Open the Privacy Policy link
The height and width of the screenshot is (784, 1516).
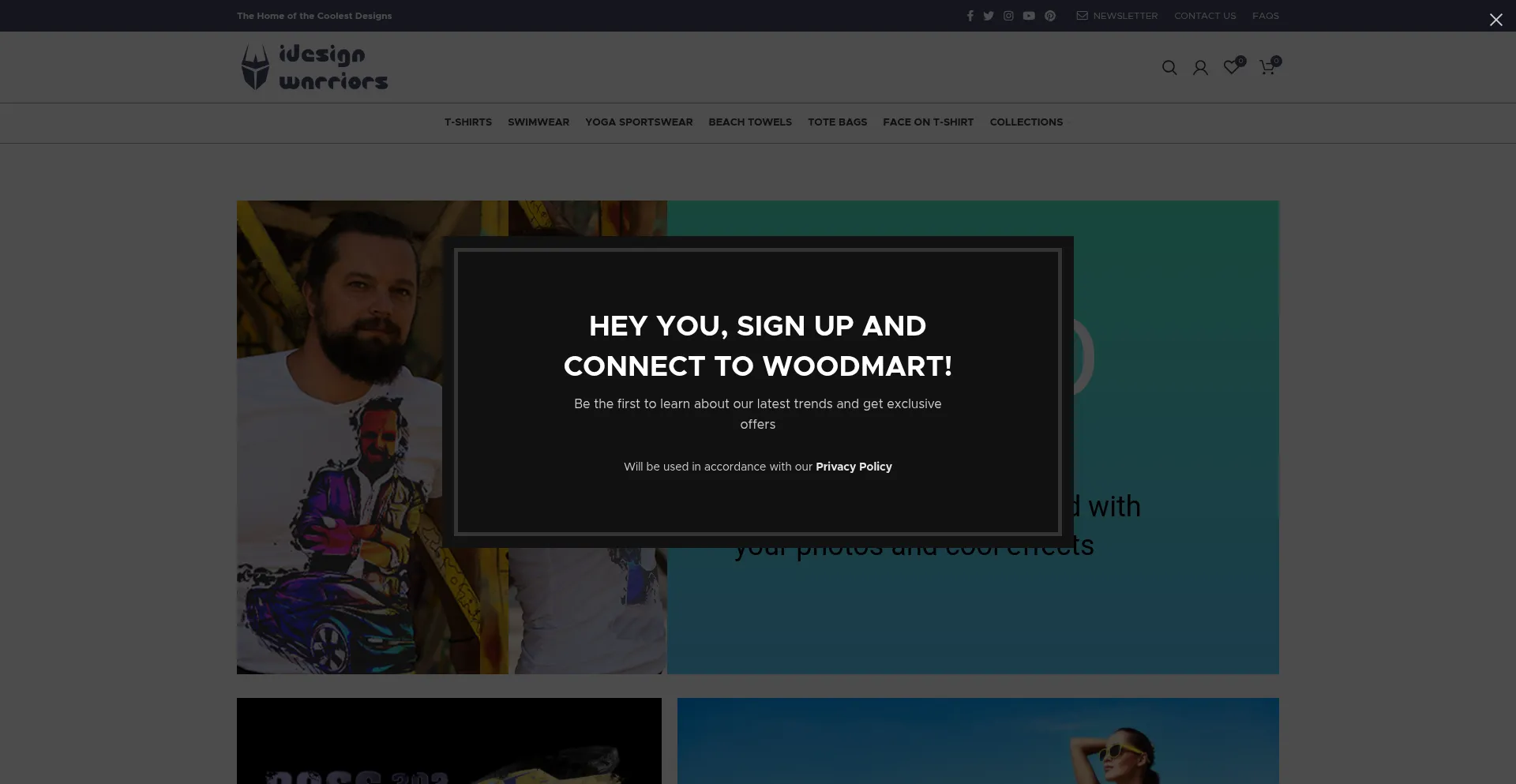tap(854, 467)
